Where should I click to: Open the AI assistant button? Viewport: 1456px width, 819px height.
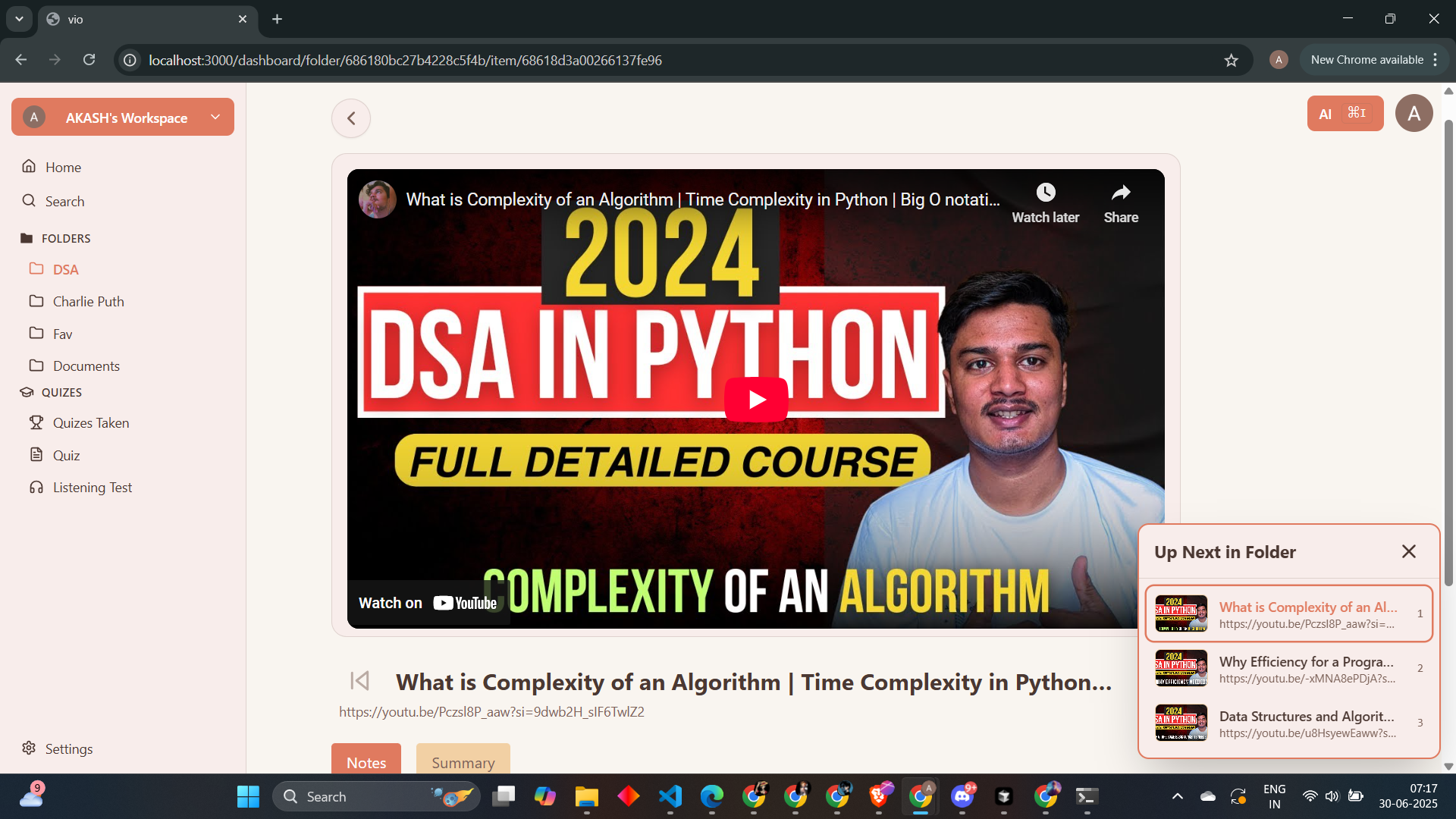point(1345,114)
